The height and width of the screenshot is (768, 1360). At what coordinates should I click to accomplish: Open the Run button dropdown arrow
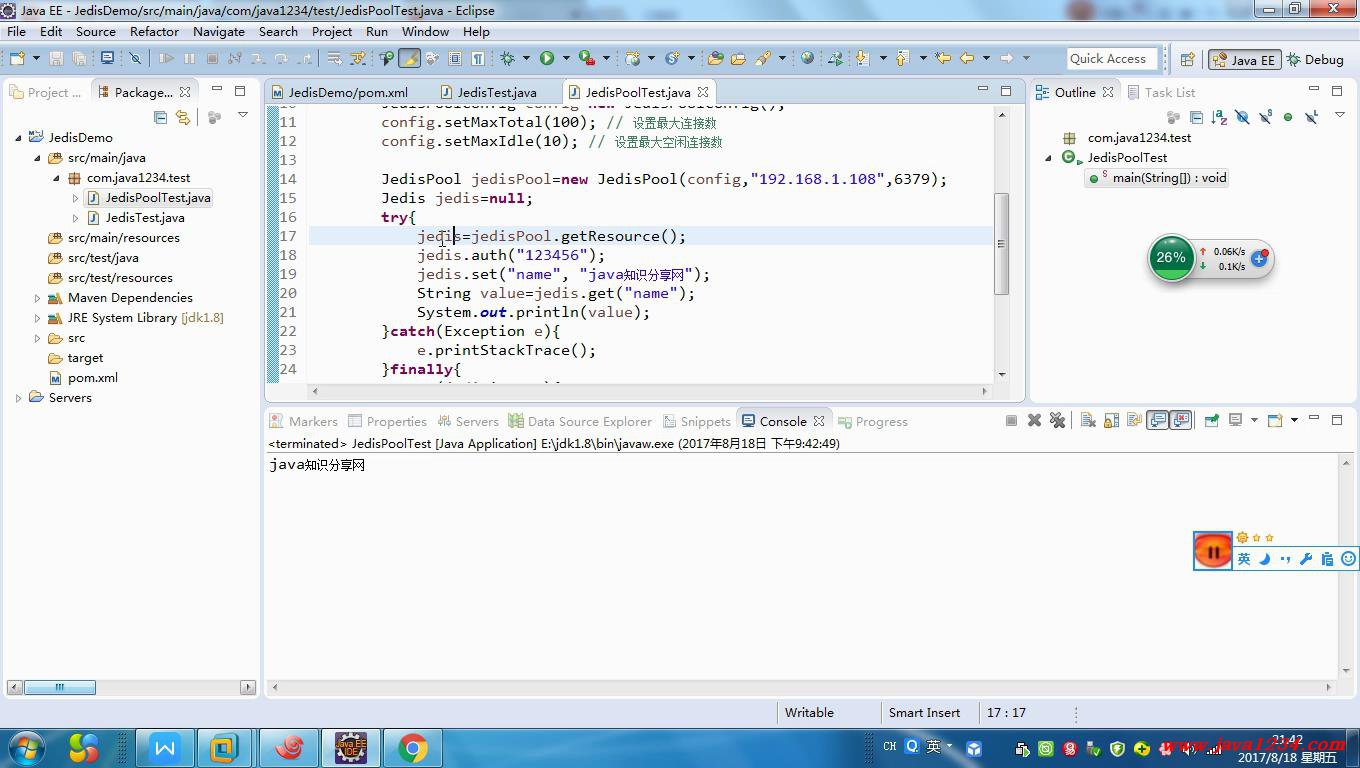(566, 58)
